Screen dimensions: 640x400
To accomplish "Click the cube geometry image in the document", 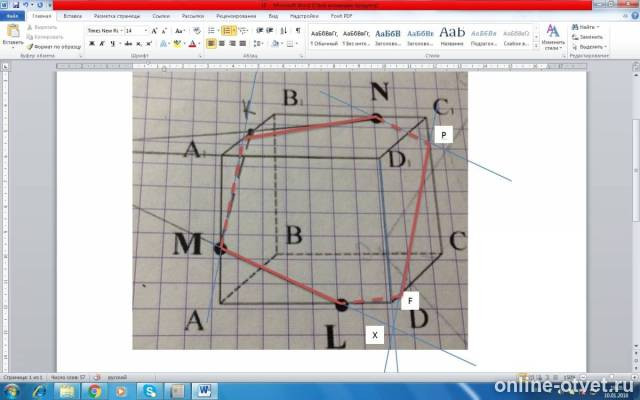I will click(x=300, y=210).
